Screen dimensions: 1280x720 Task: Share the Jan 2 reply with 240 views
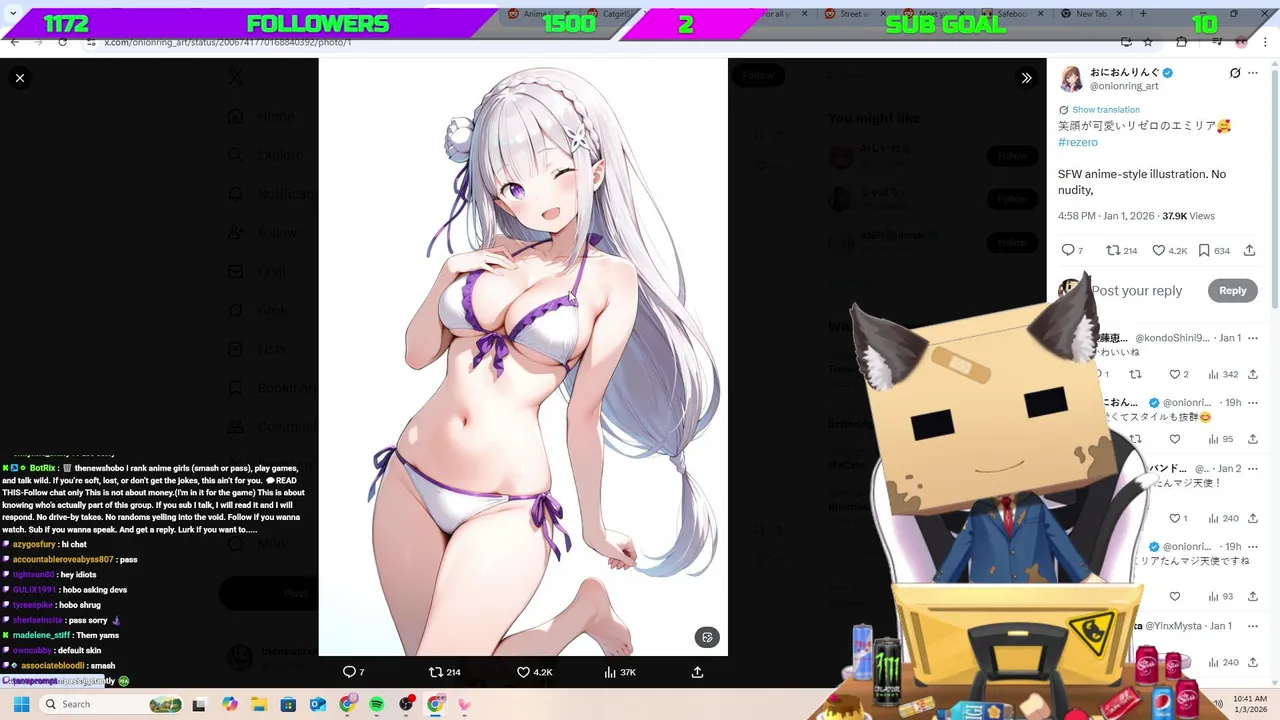[x=1253, y=518]
